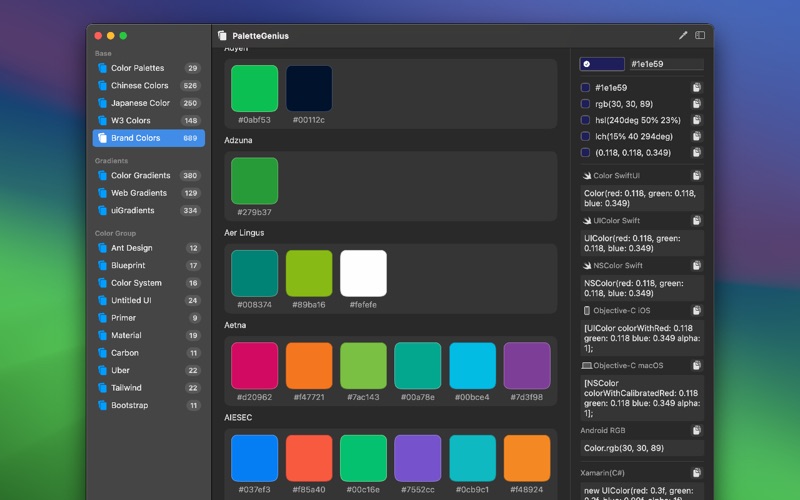Copy the Xamarin(C#) code

click(x=696, y=472)
